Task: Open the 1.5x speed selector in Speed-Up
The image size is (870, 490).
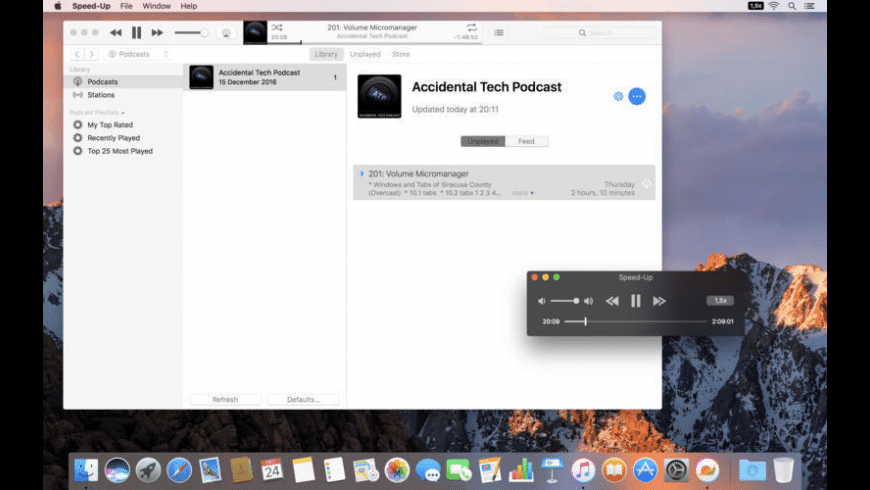Action: tap(720, 301)
